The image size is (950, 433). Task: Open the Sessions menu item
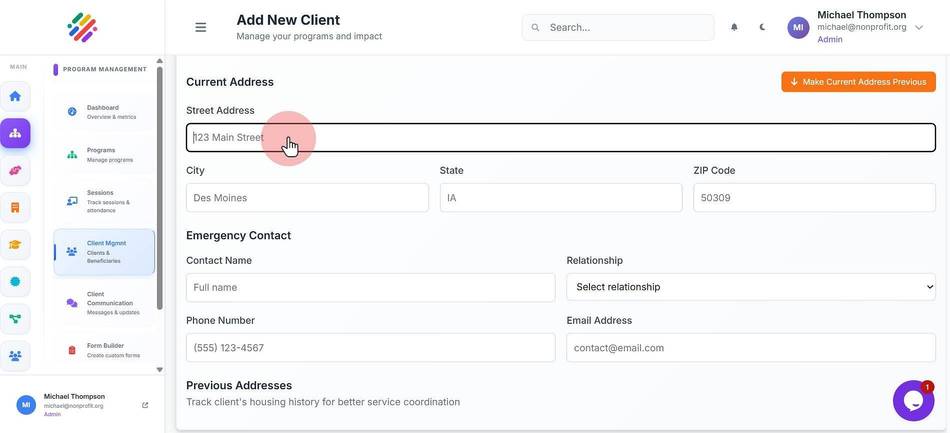click(104, 202)
